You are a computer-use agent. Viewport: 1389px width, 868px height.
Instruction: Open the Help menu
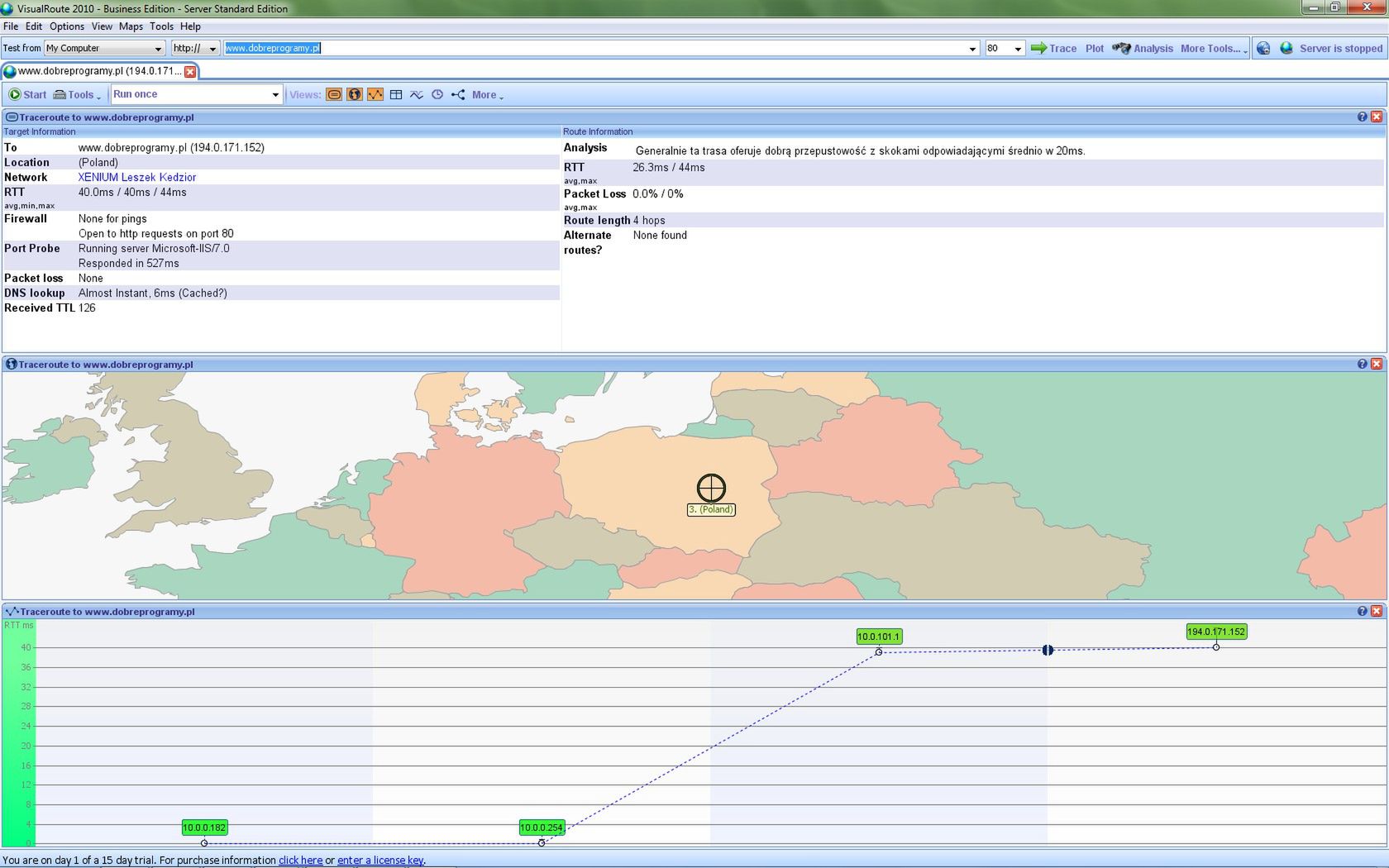190,26
